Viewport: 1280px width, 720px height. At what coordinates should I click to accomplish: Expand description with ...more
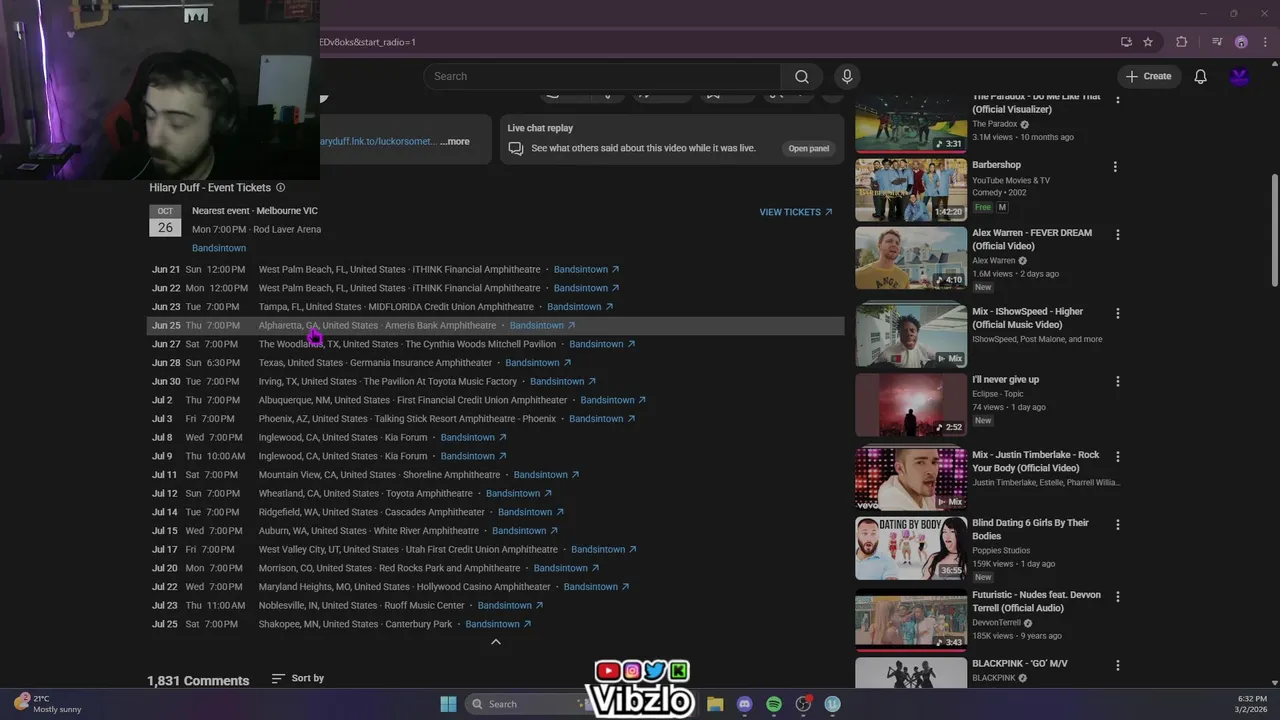(x=455, y=142)
